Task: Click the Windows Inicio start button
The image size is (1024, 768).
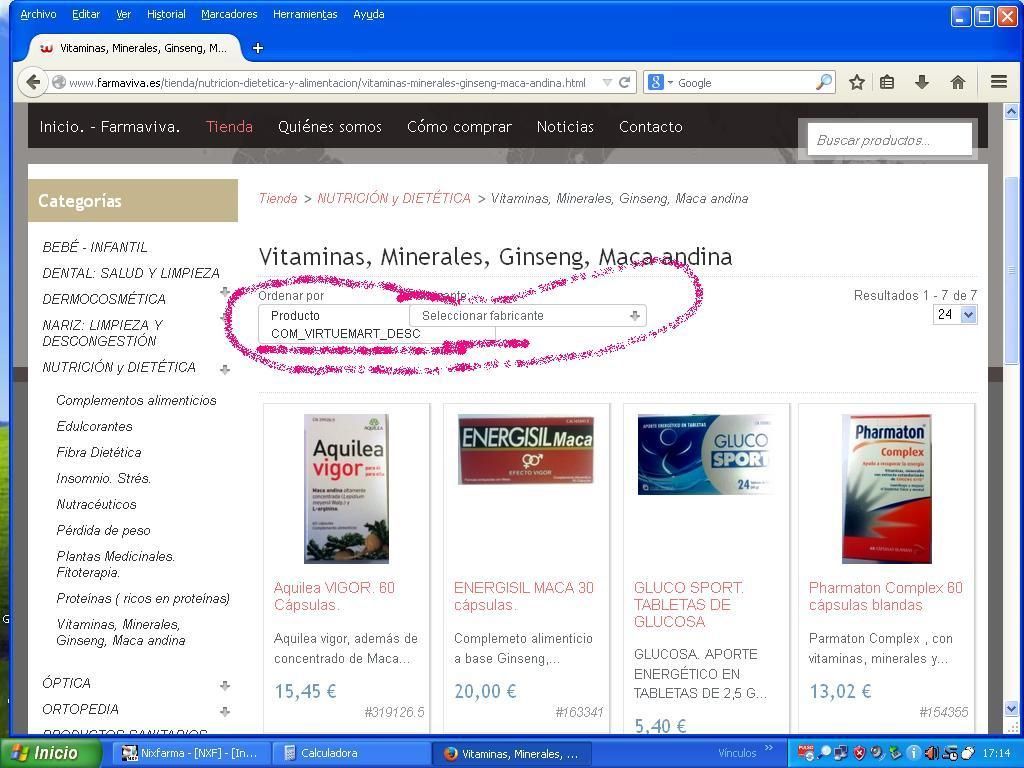Action: click(51, 753)
